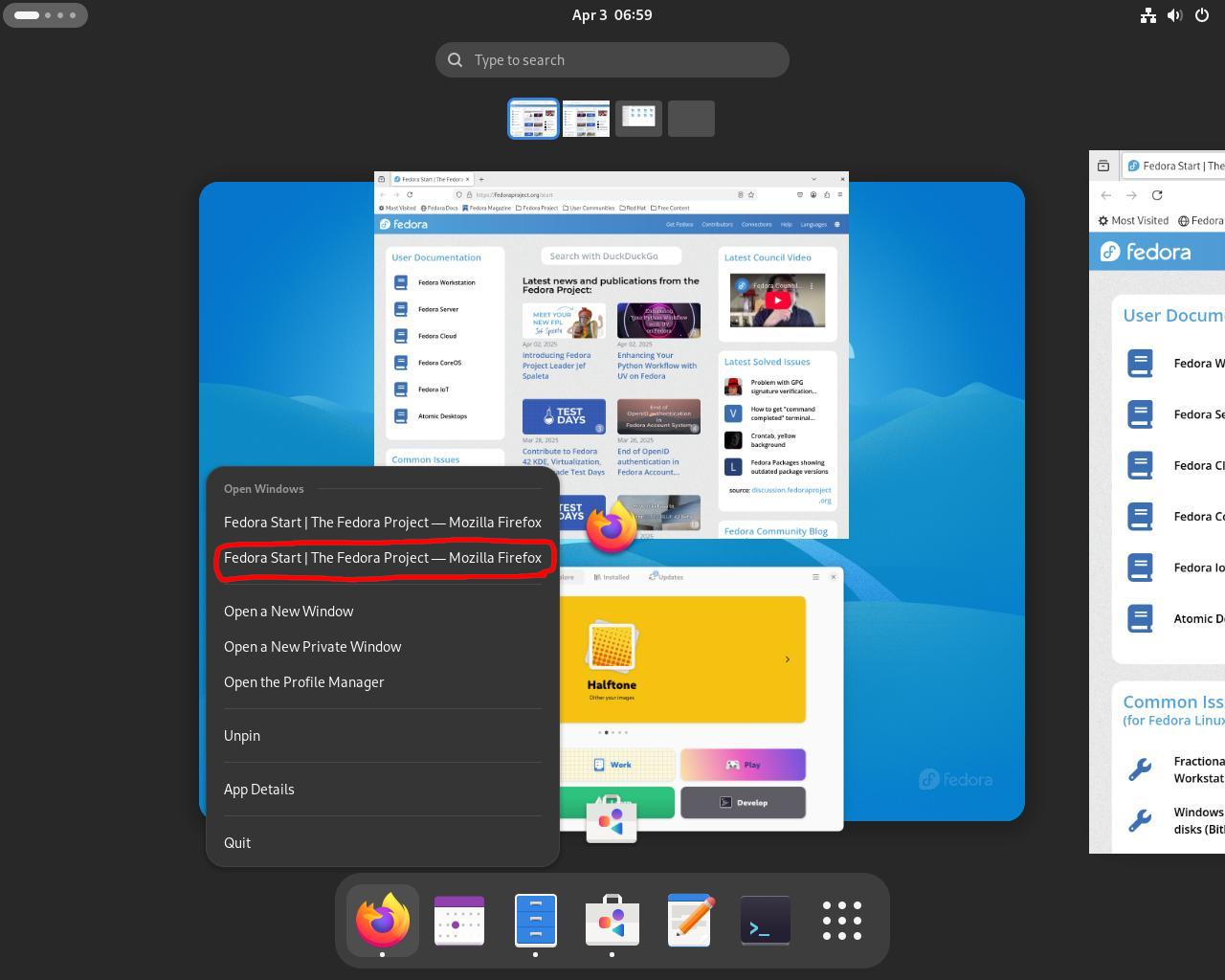Image resolution: width=1225 pixels, height=980 pixels.
Task: Click Most Visited bookmark in the right-edge Firefox window
Action: click(x=1133, y=220)
